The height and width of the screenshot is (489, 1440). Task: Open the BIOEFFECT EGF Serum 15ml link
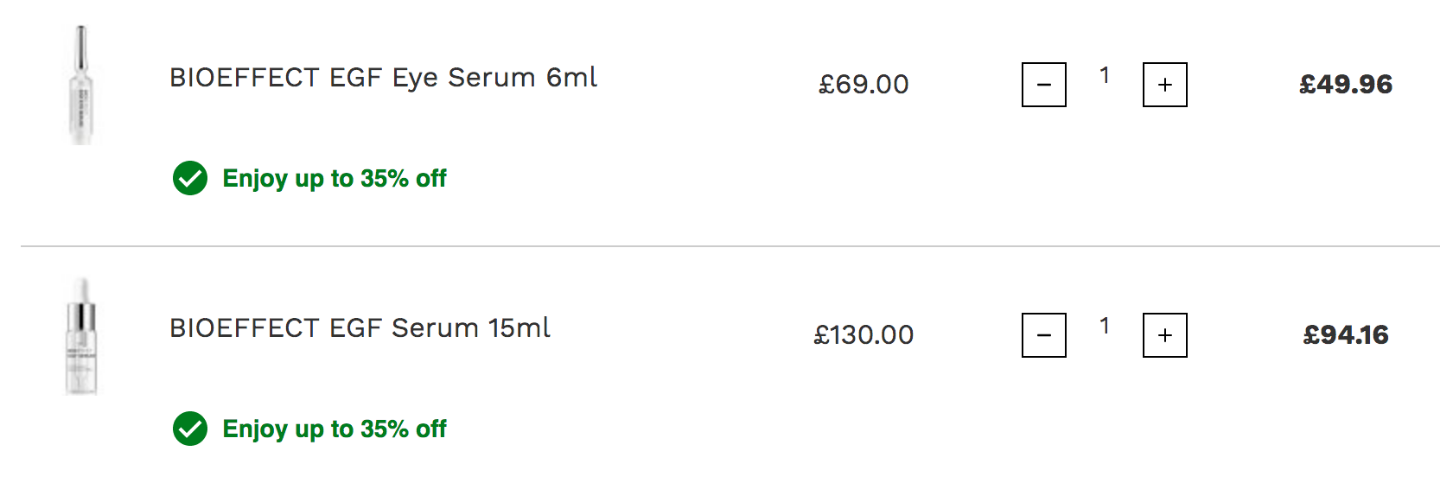coord(360,327)
